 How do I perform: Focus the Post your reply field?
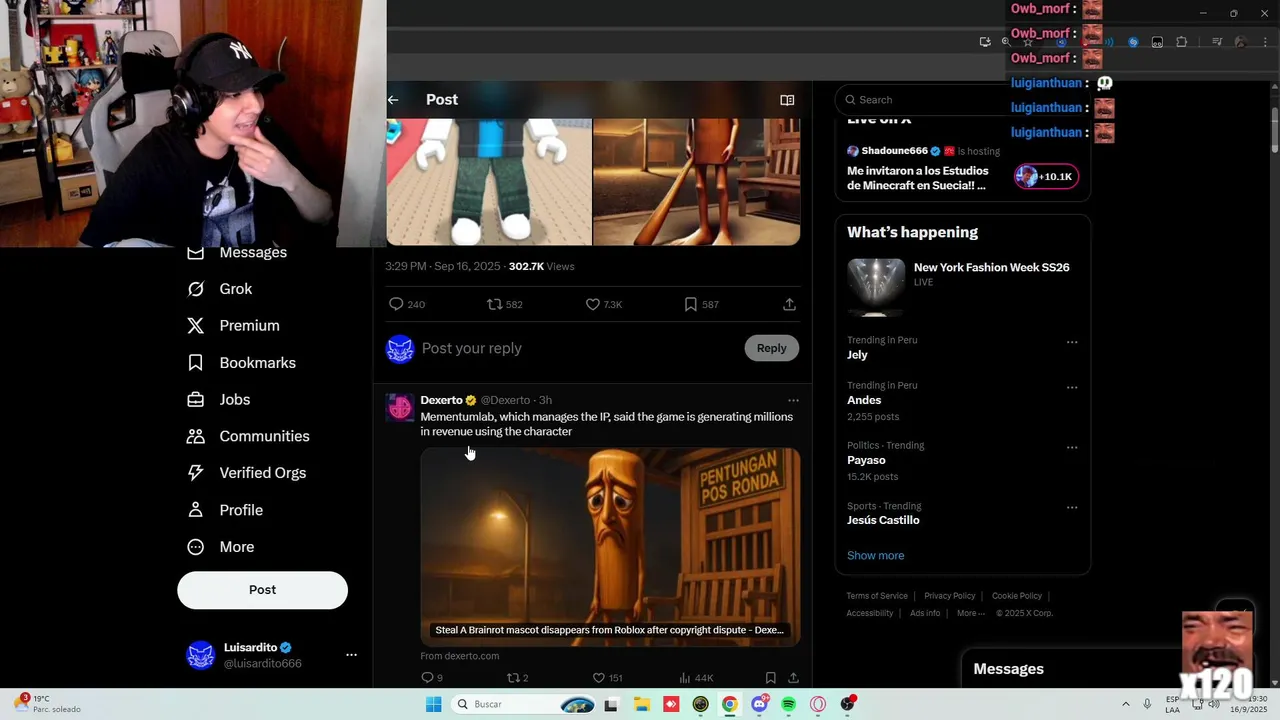click(x=580, y=348)
